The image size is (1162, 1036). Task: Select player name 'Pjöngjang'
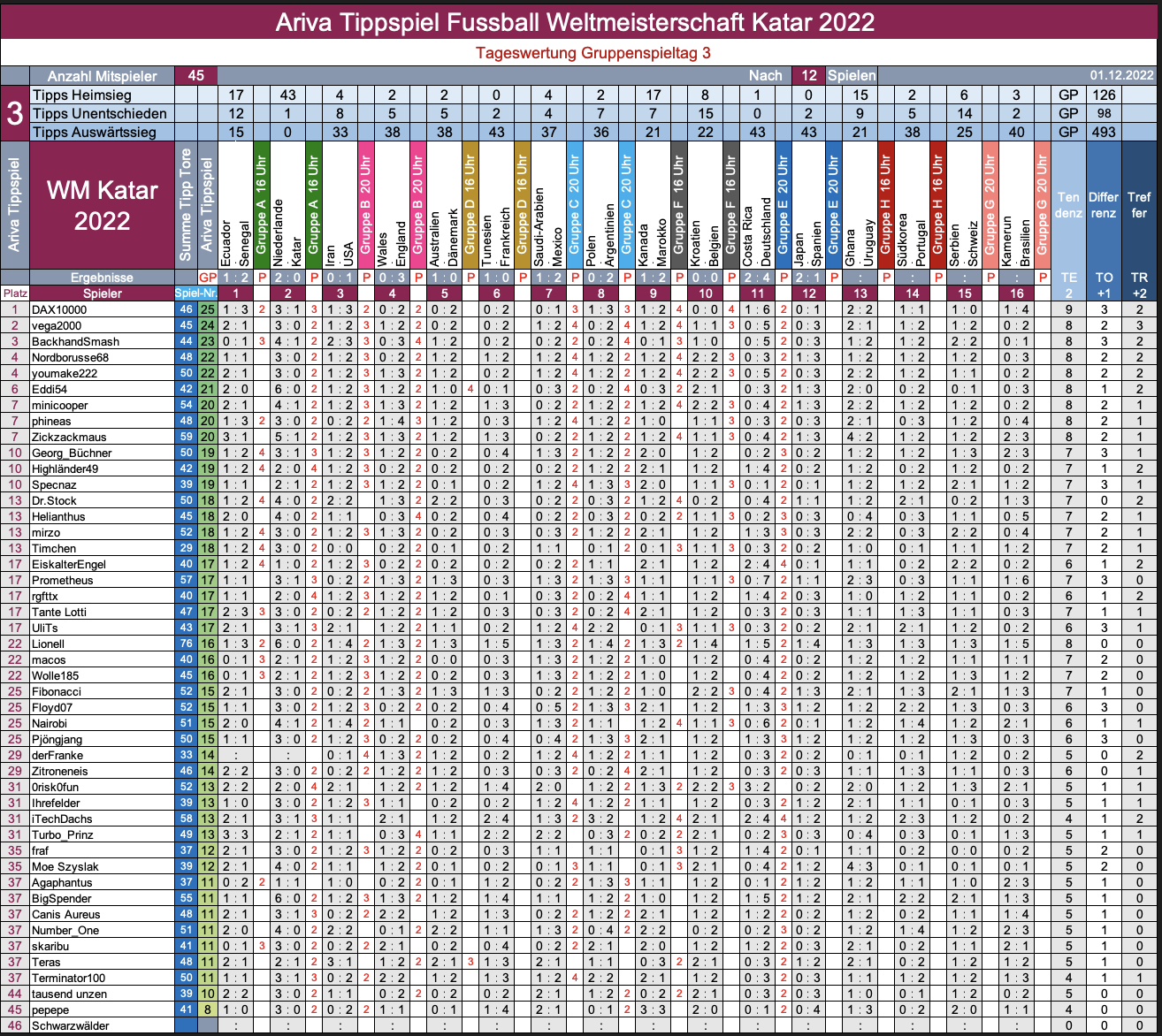point(57,739)
